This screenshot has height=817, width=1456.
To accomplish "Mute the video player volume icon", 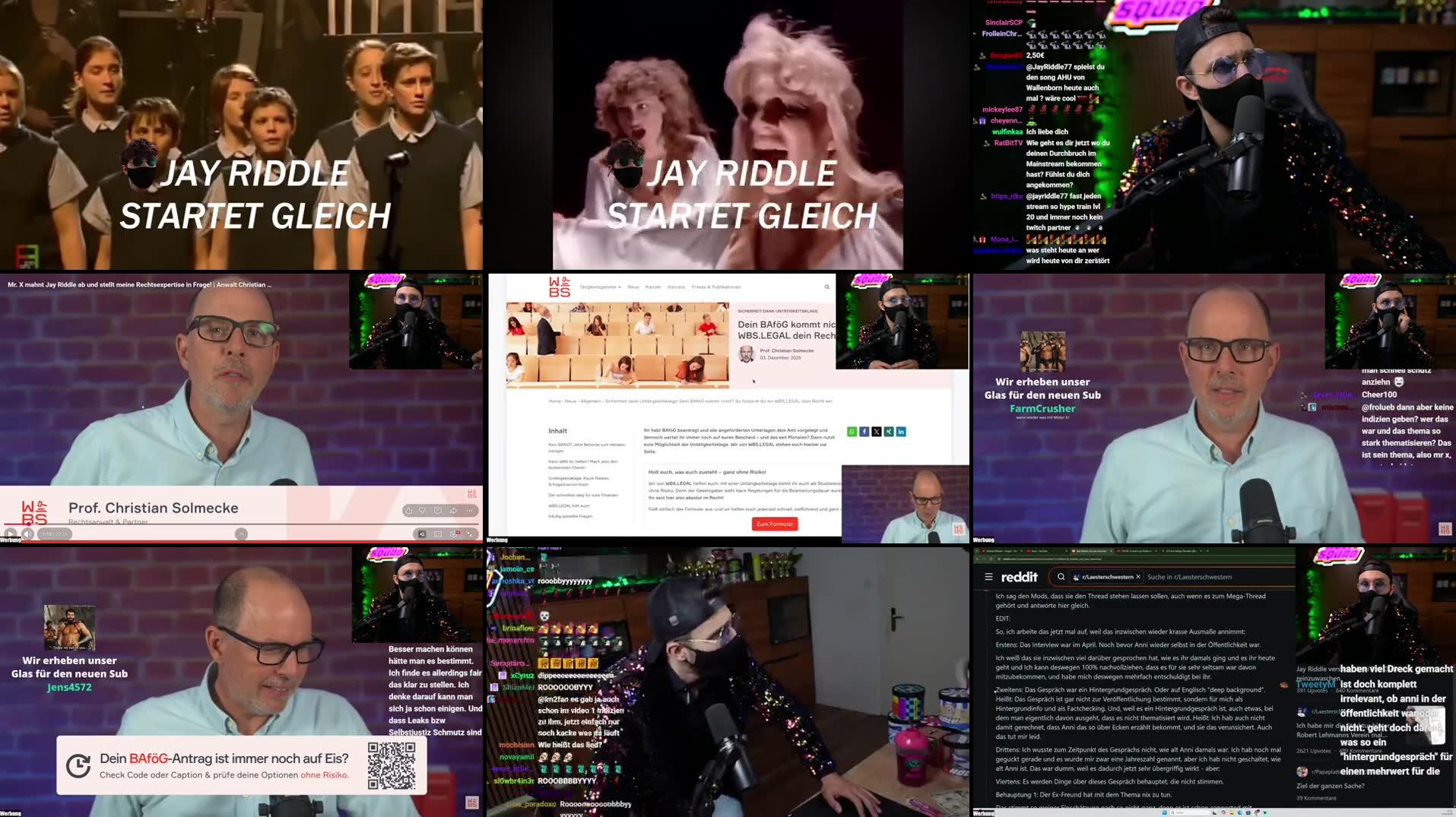I will (x=27, y=534).
